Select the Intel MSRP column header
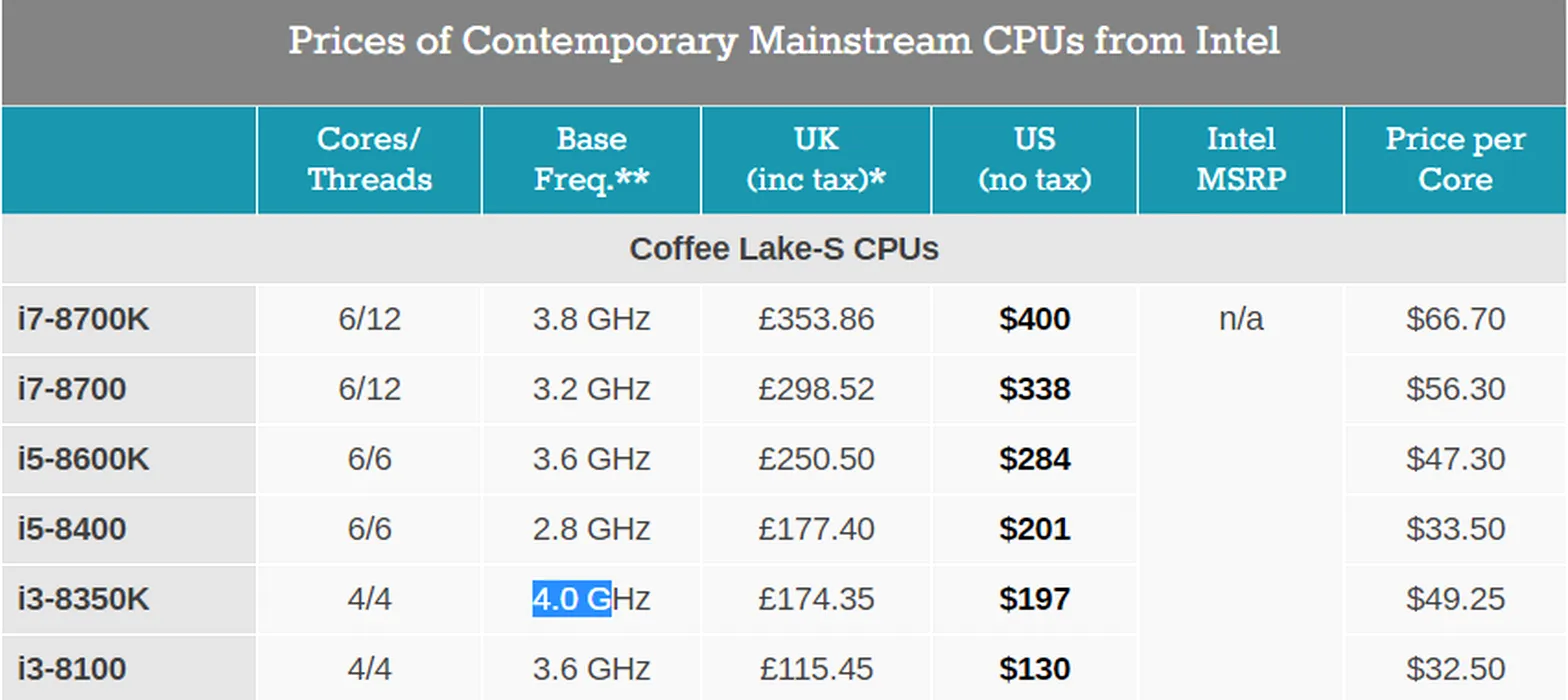 coord(1241,160)
